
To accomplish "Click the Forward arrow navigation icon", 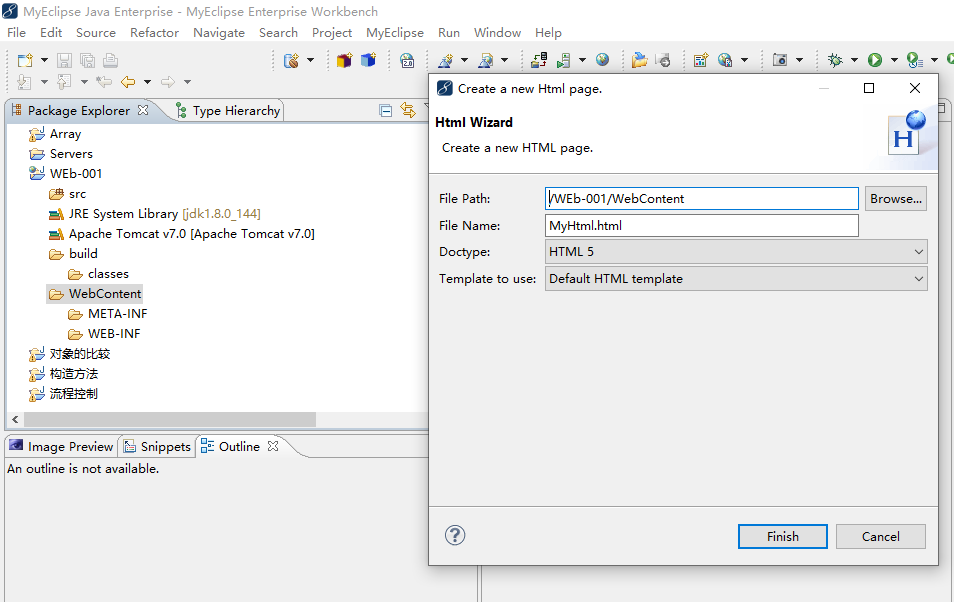I will click(x=168, y=82).
